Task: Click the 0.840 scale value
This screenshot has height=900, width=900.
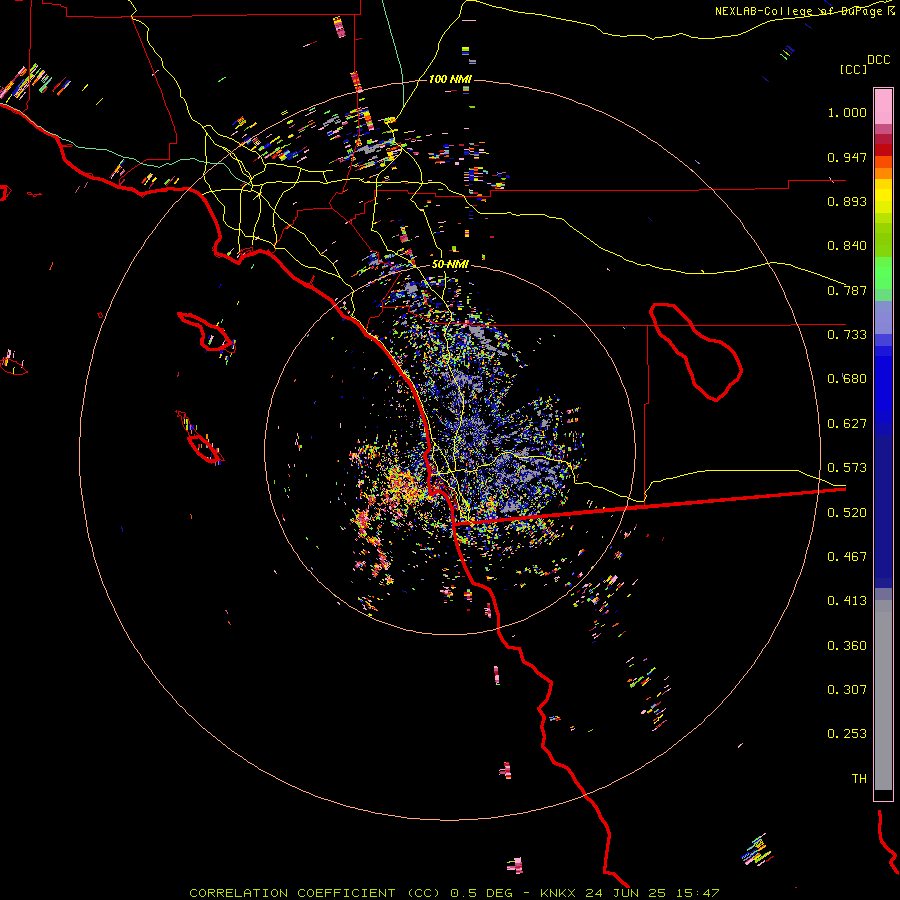Action: (x=847, y=246)
